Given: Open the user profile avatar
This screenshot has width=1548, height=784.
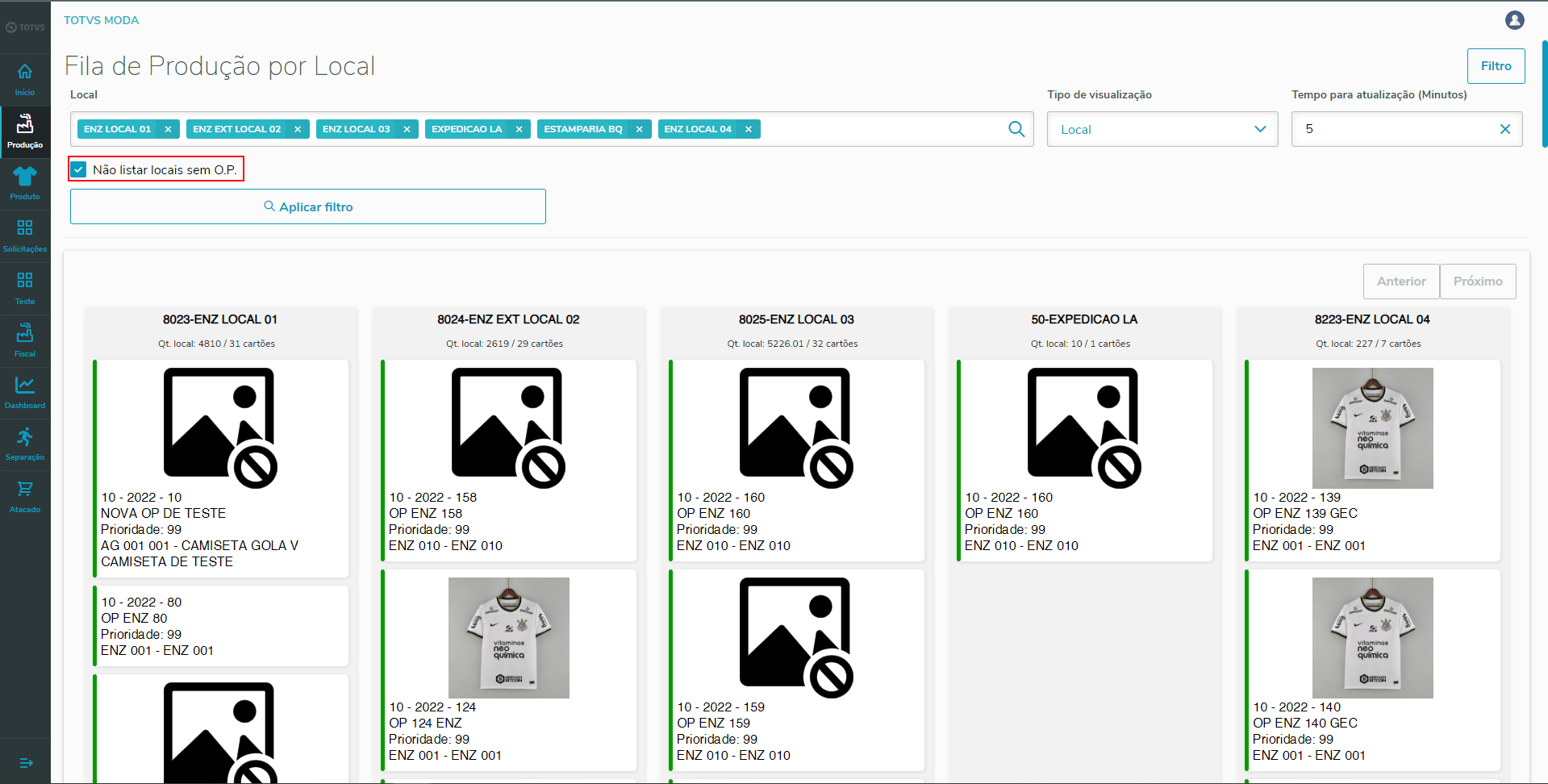Looking at the screenshot, I should coord(1514,20).
